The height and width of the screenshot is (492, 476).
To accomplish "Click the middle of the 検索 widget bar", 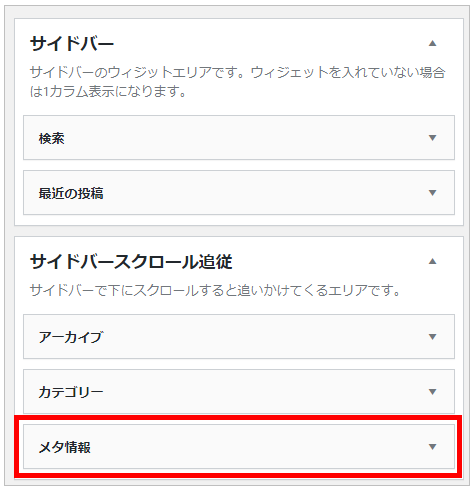I will pos(239,138).
